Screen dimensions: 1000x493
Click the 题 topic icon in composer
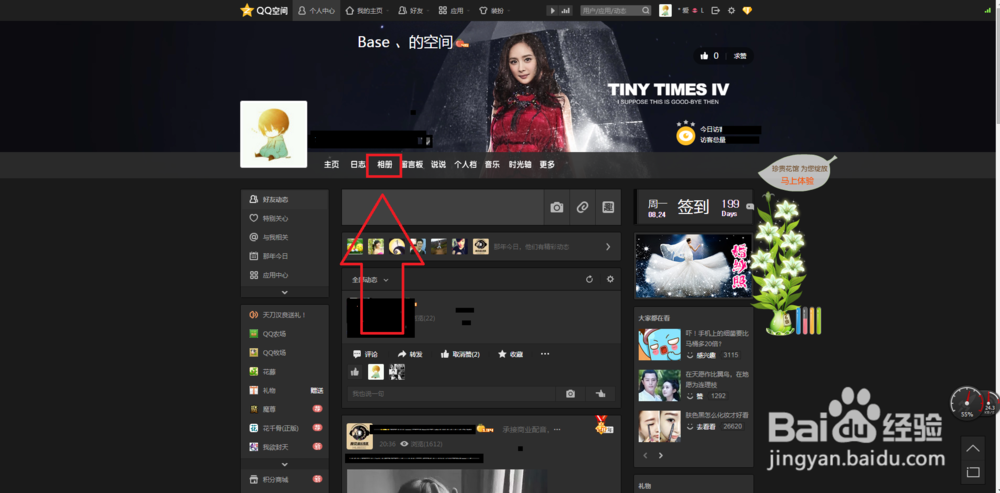click(608, 207)
